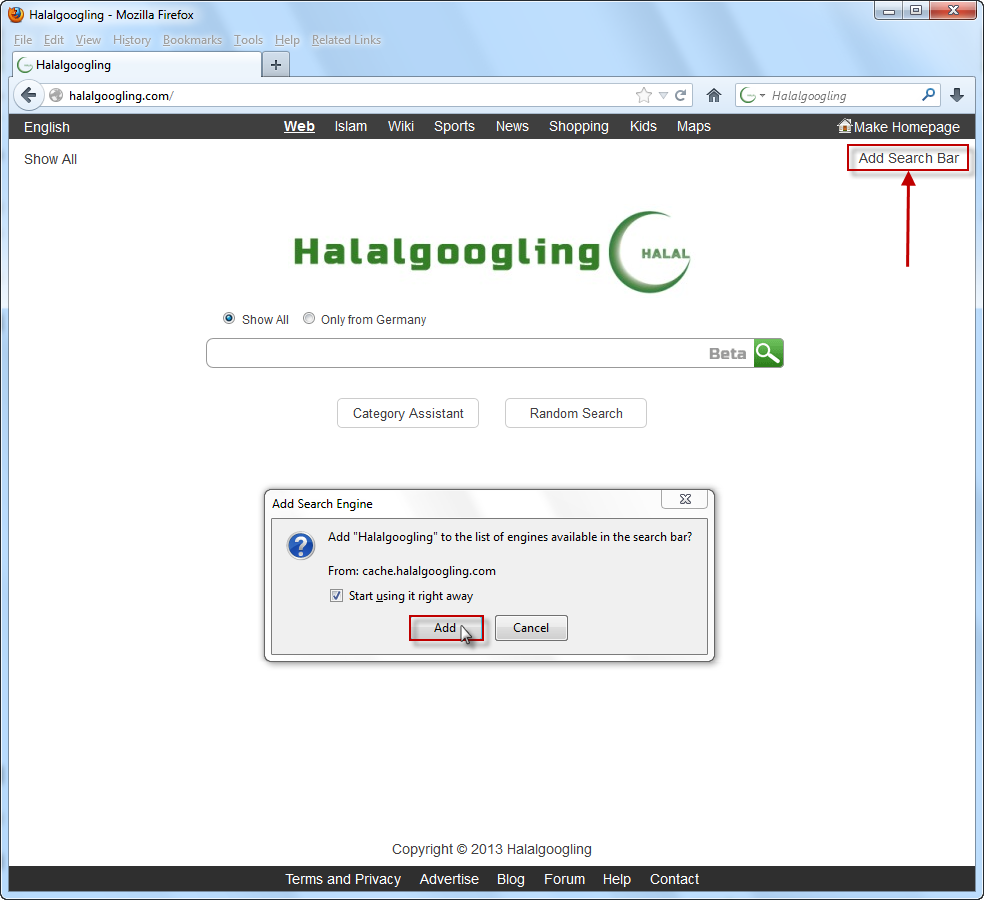Open the Blog footer link
The height and width of the screenshot is (900, 984).
[511, 879]
